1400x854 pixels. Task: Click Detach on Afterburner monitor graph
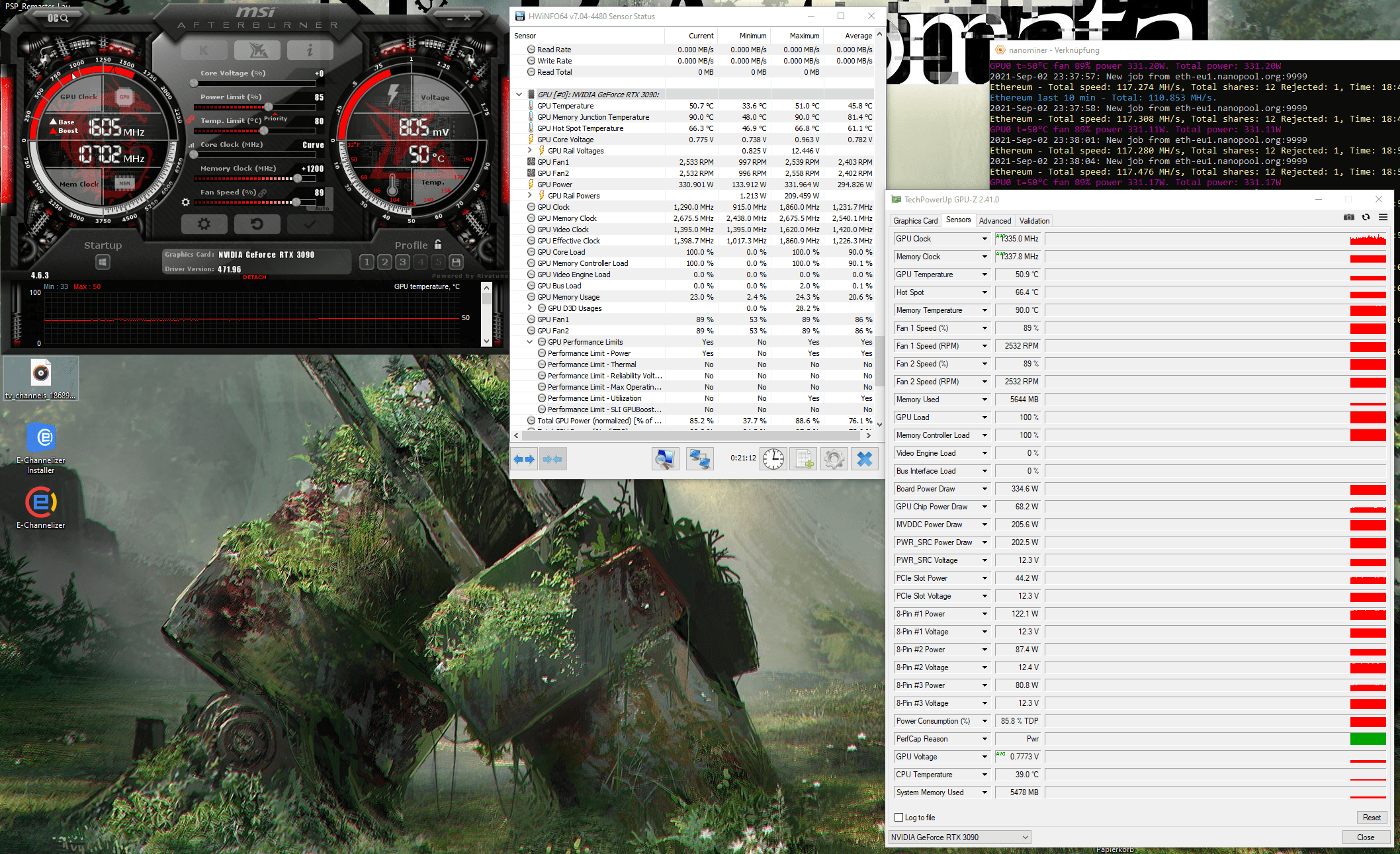coord(254,277)
